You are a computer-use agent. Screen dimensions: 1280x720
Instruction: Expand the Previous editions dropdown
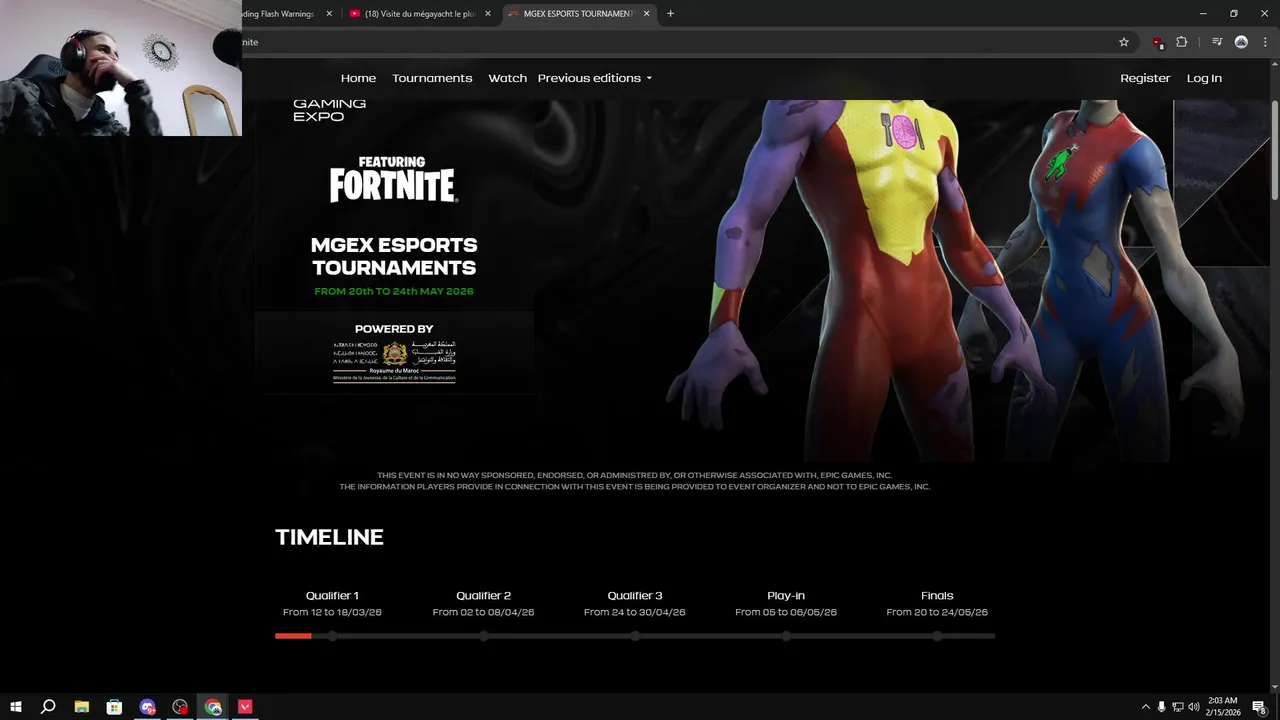[x=594, y=78]
